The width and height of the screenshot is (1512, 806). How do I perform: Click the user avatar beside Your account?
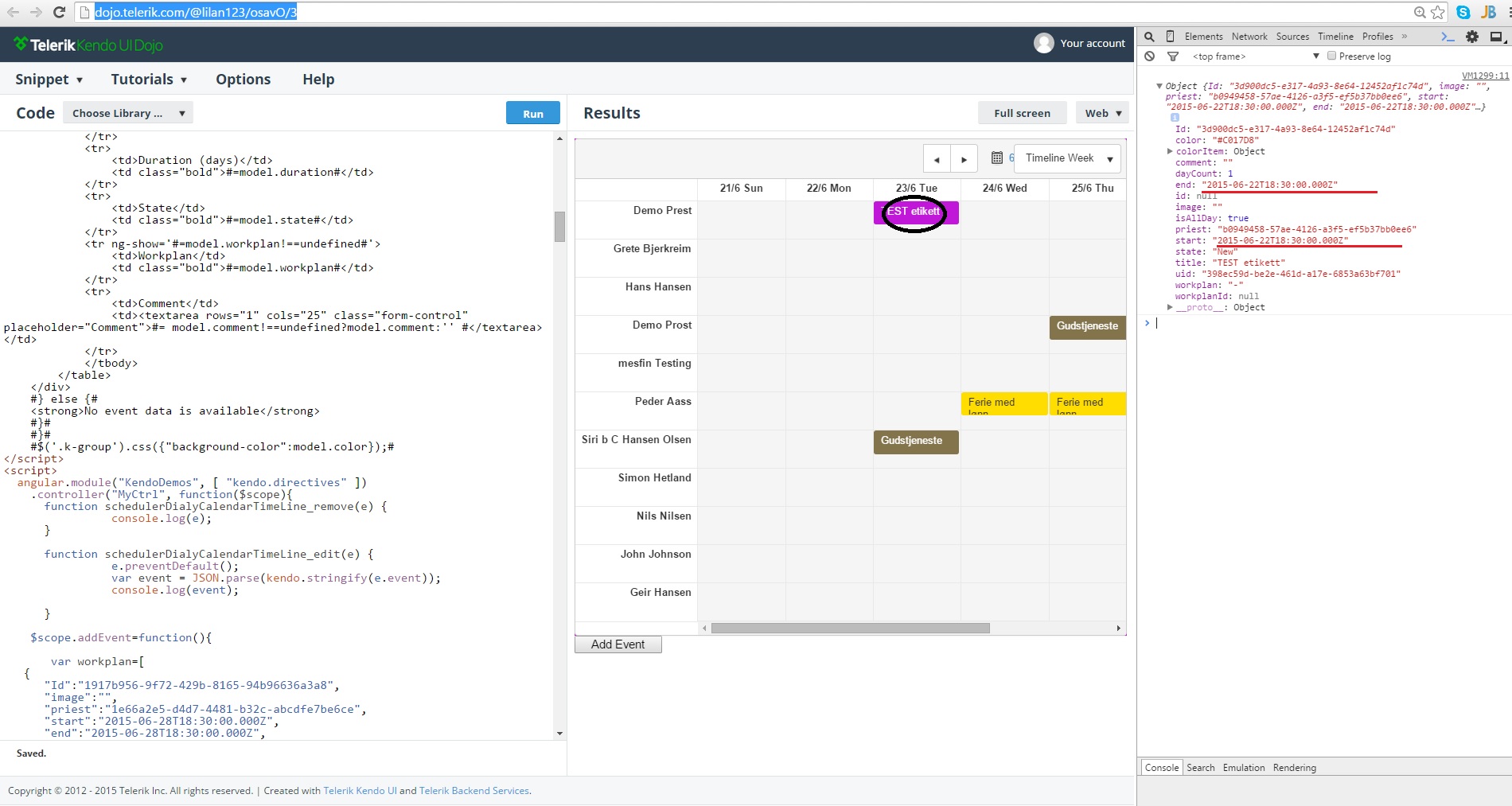click(x=1044, y=43)
